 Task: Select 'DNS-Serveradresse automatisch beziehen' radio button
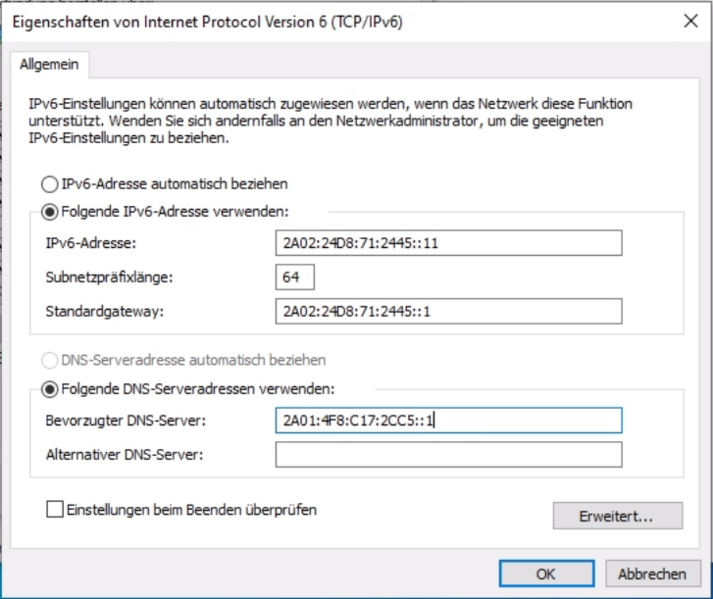(48, 359)
